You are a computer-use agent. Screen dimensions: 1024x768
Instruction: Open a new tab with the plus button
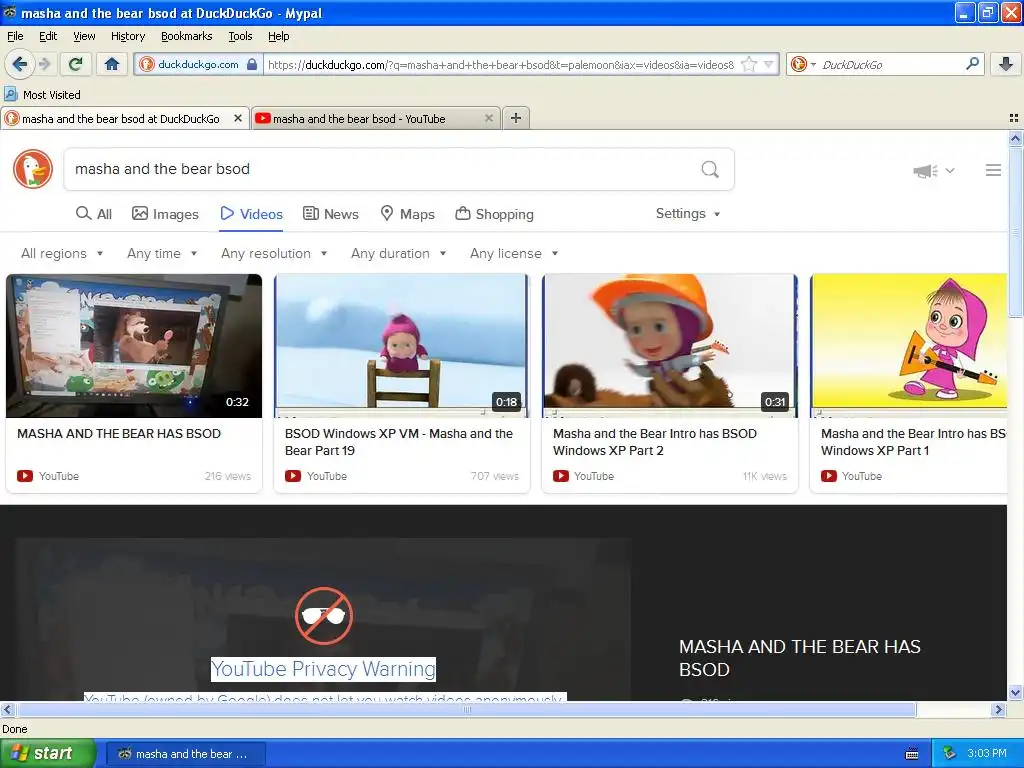(516, 118)
